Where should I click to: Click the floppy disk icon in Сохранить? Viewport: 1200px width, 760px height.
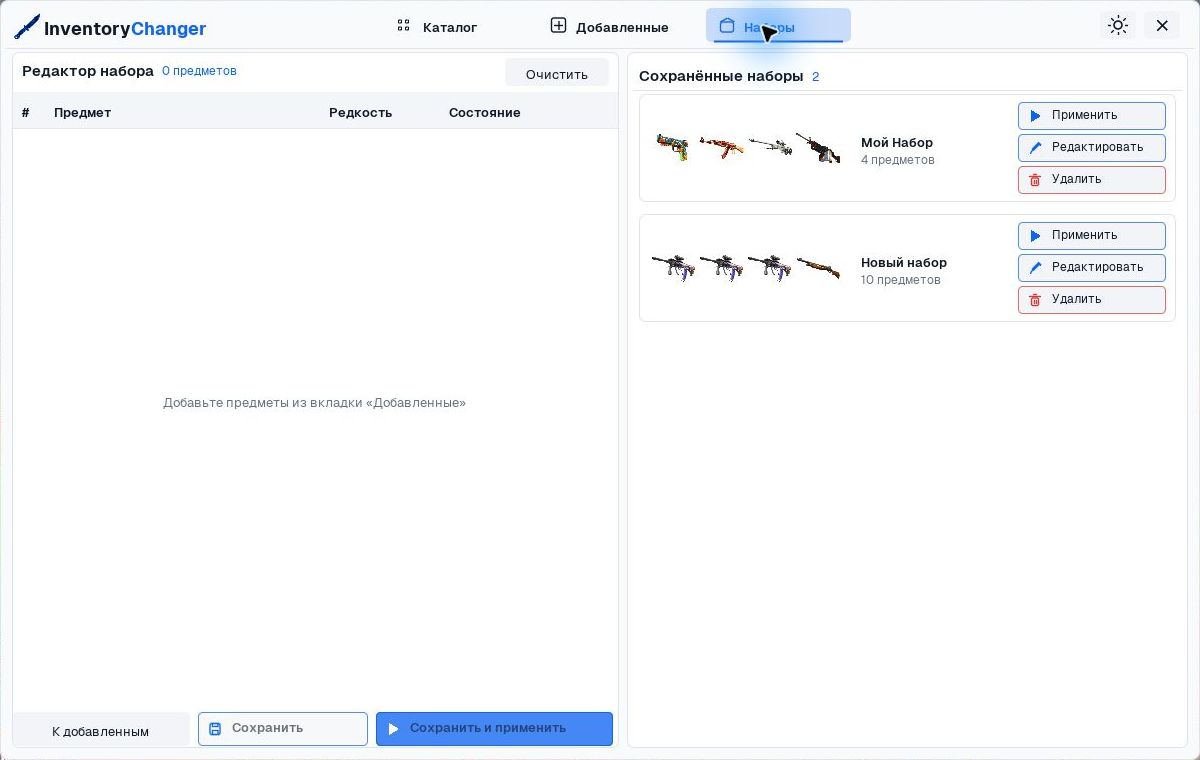(x=215, y=729)
